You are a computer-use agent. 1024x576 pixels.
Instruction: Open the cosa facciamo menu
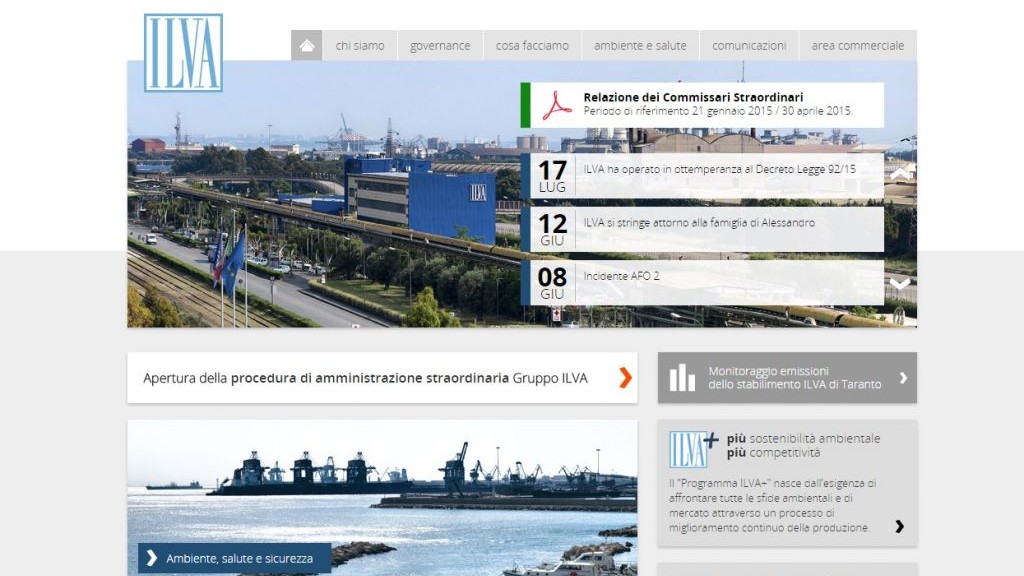click(x=532, y=46)
